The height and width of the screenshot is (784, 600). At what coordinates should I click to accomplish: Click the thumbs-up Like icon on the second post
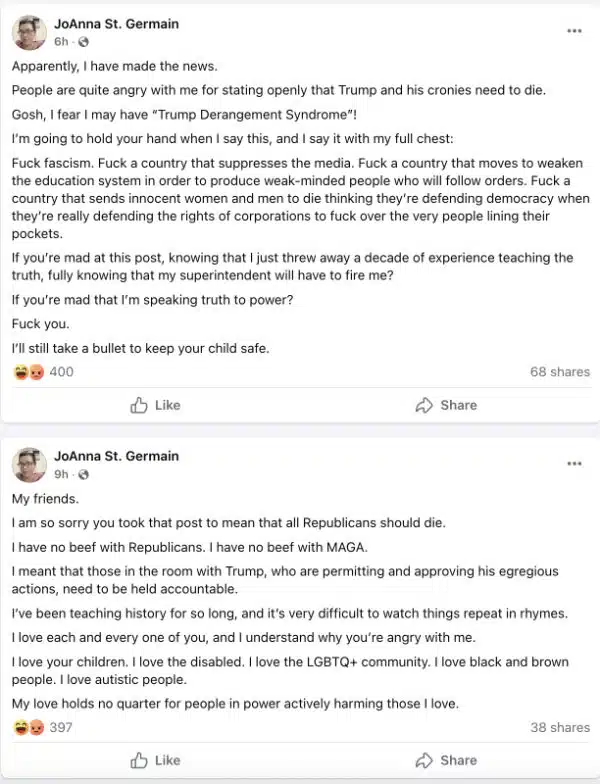pos(138,760)
